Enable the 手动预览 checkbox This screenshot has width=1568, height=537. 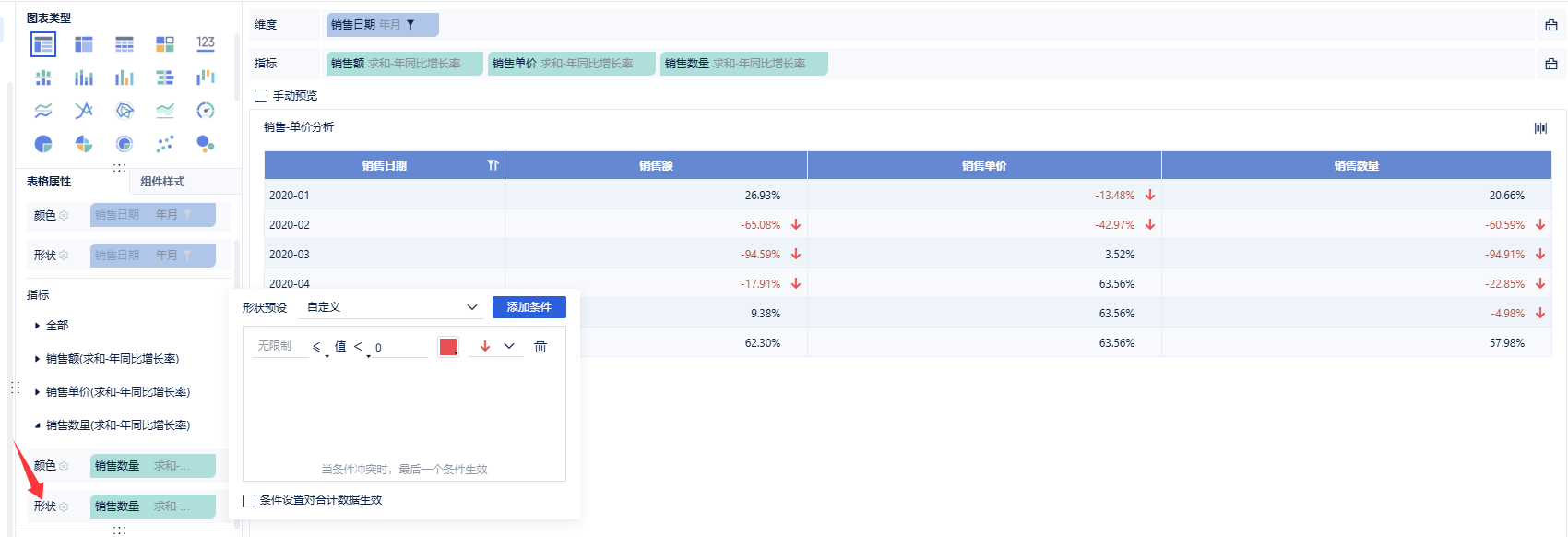click(x=261, y=96)
